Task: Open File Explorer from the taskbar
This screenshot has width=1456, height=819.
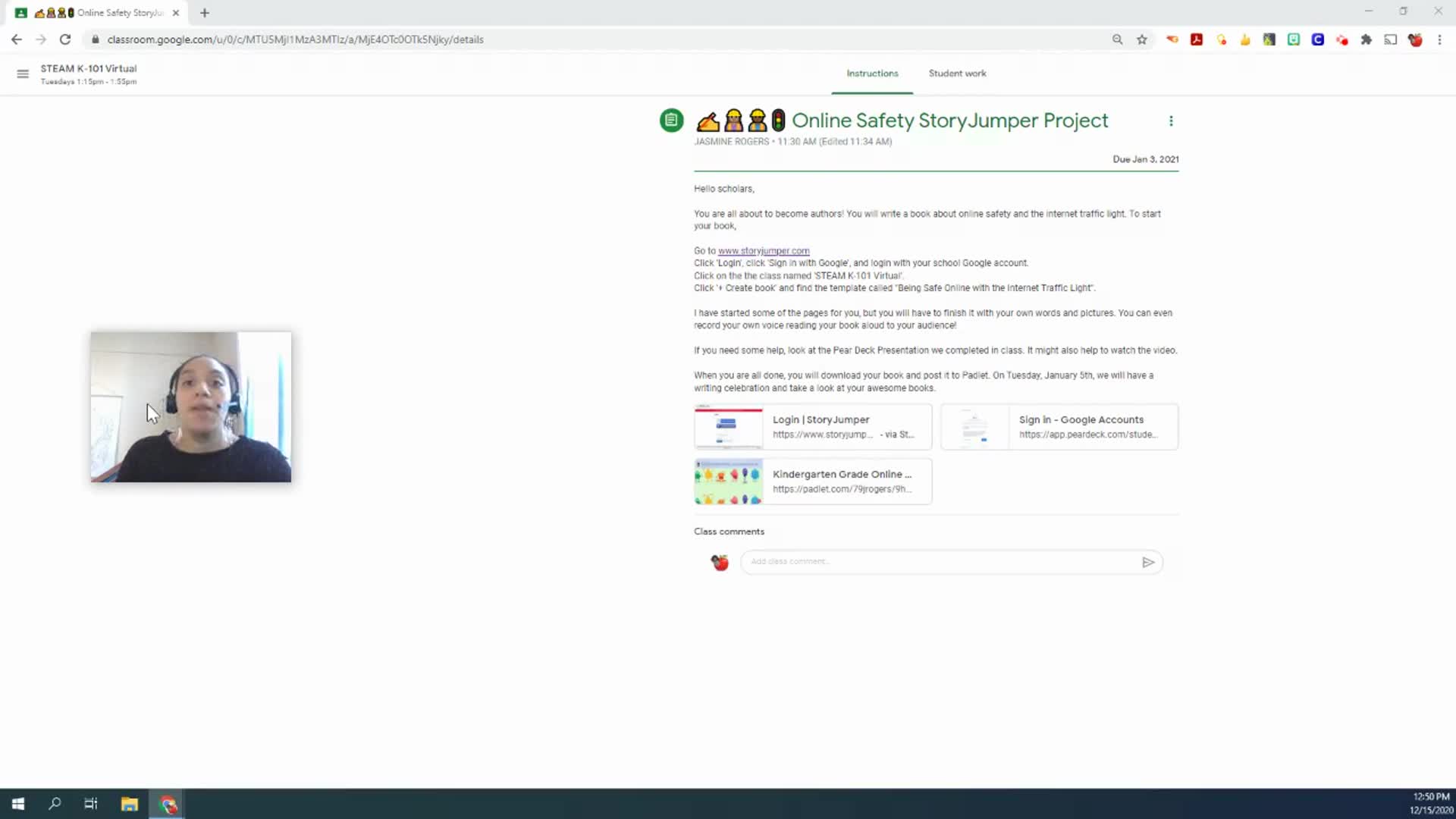Action: 130,804
